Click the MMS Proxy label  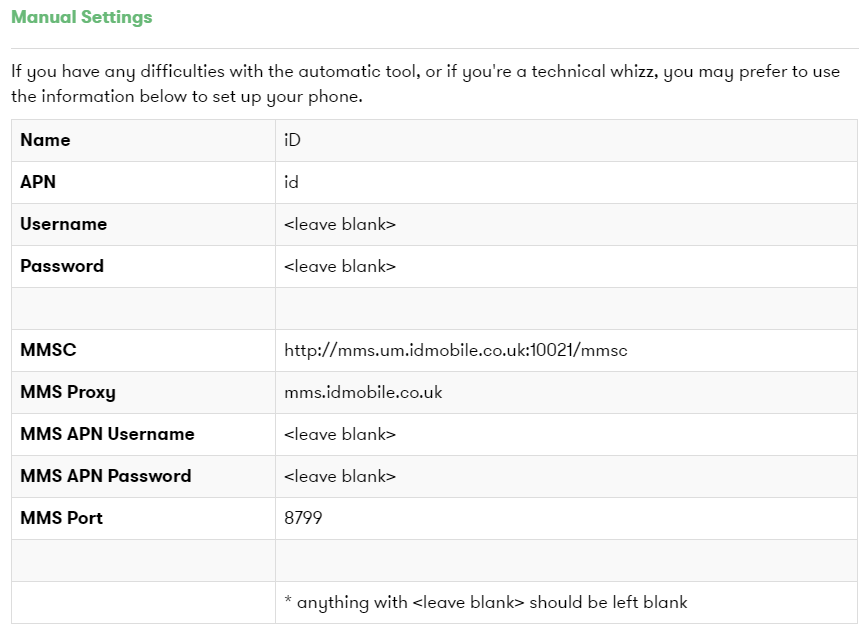[68, 392]
